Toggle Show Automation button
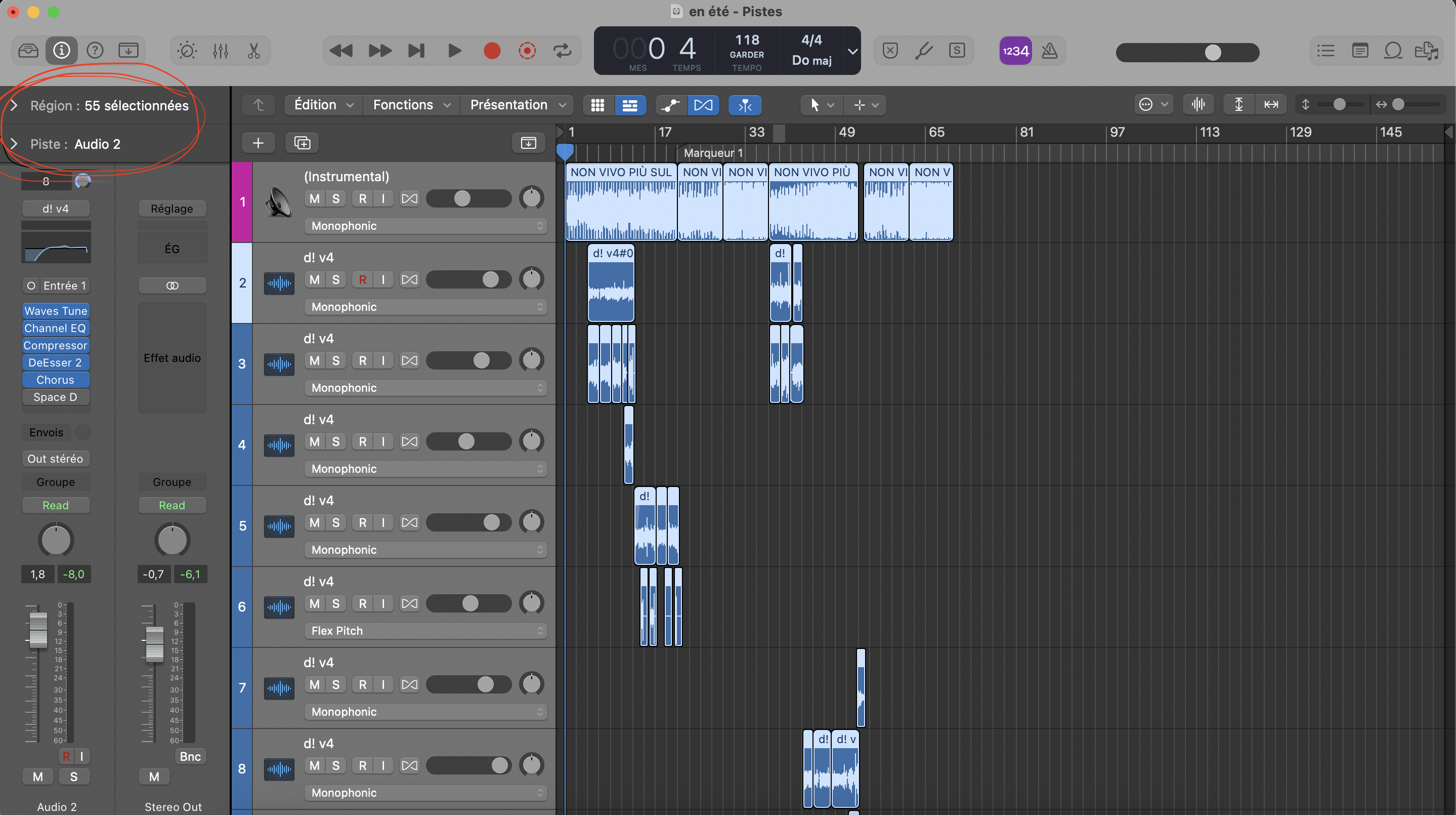This screenshot has height=815, width=1456. point(671,105)
